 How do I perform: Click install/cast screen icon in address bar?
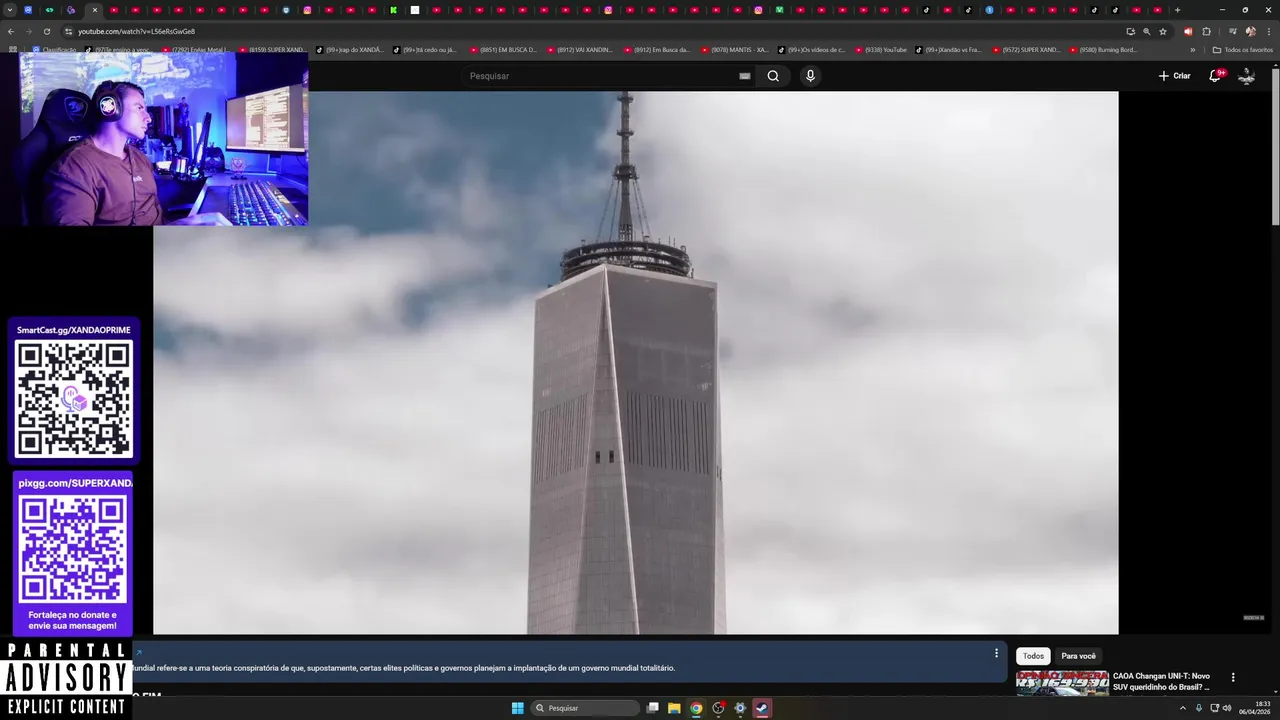1130,31
